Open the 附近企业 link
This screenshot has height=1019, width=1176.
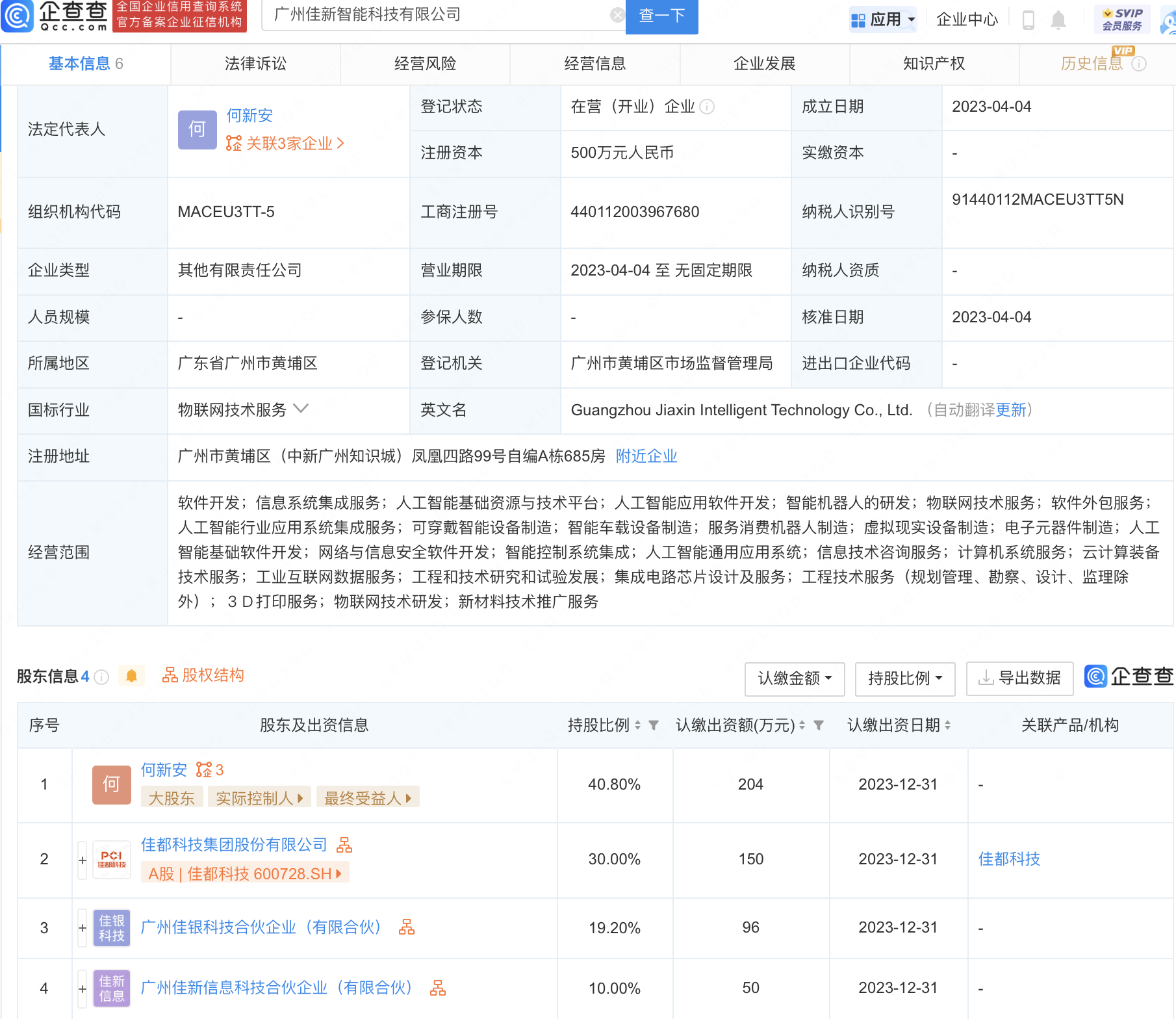pyautogui.click(x=646, y=456)
